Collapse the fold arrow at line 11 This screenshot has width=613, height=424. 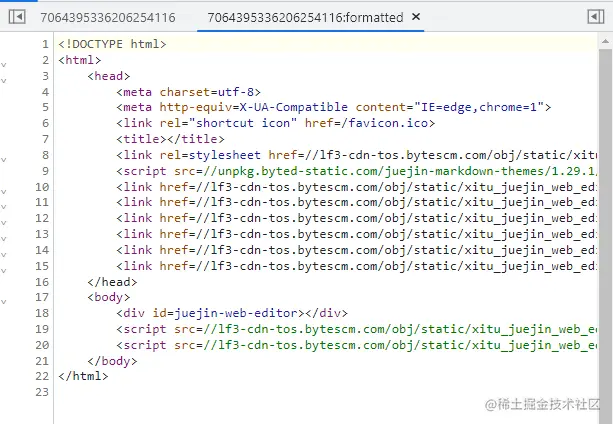[4, 207]
